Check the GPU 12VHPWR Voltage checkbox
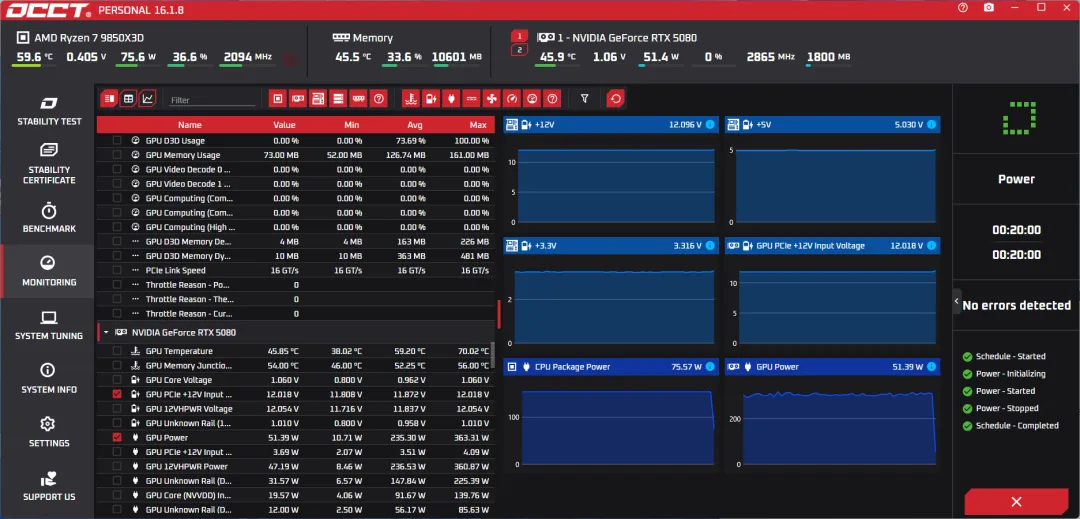The image size is (1080, 519). (117, 409)
